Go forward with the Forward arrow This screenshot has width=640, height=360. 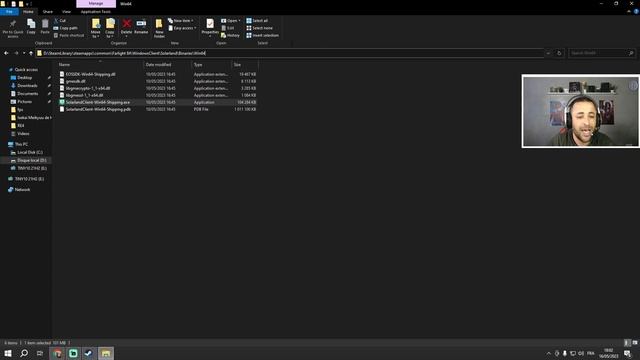coord(16,53)
